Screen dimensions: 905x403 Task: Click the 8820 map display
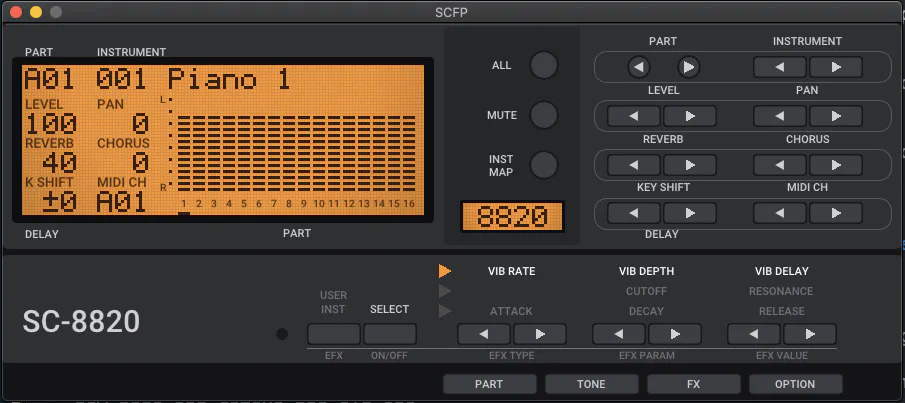click(512, 217)
